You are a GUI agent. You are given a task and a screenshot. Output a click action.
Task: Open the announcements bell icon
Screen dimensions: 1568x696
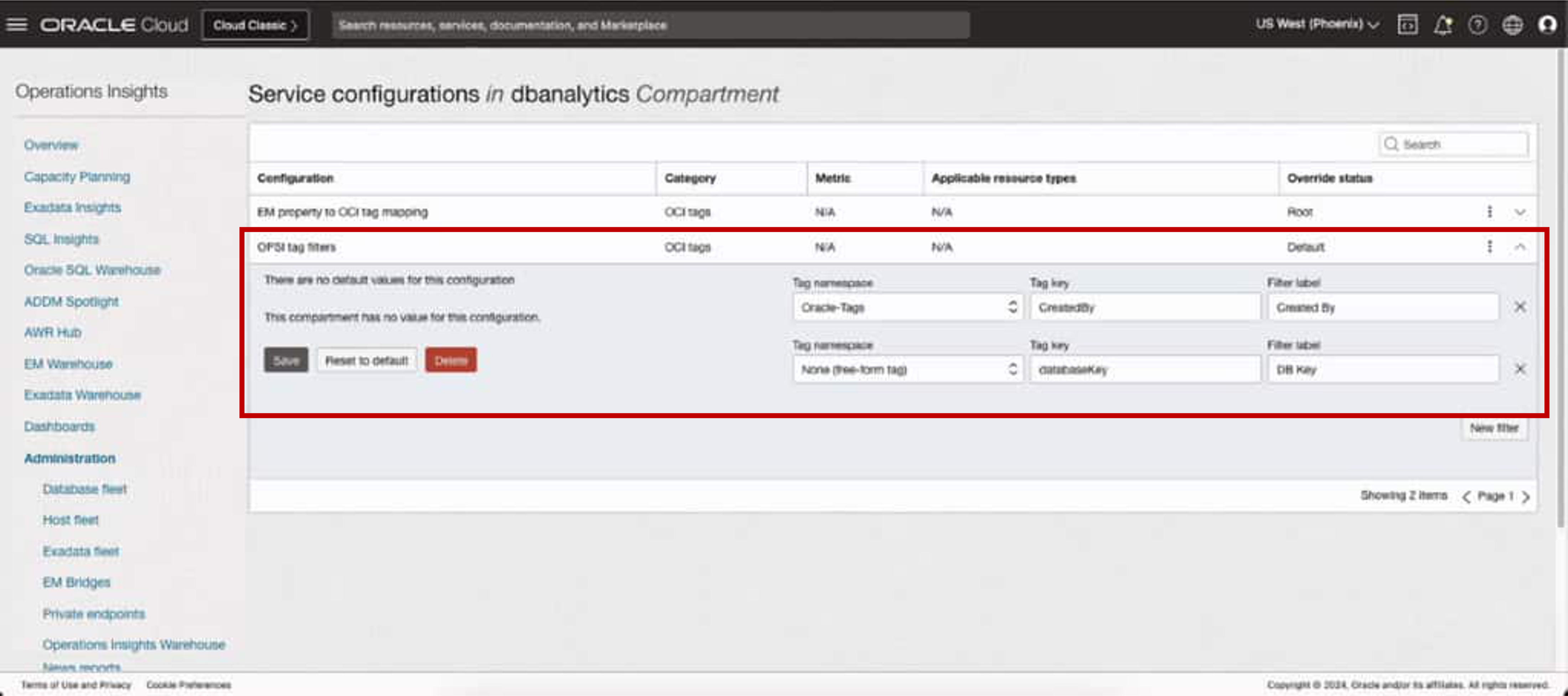click(x=1443, y=24)
